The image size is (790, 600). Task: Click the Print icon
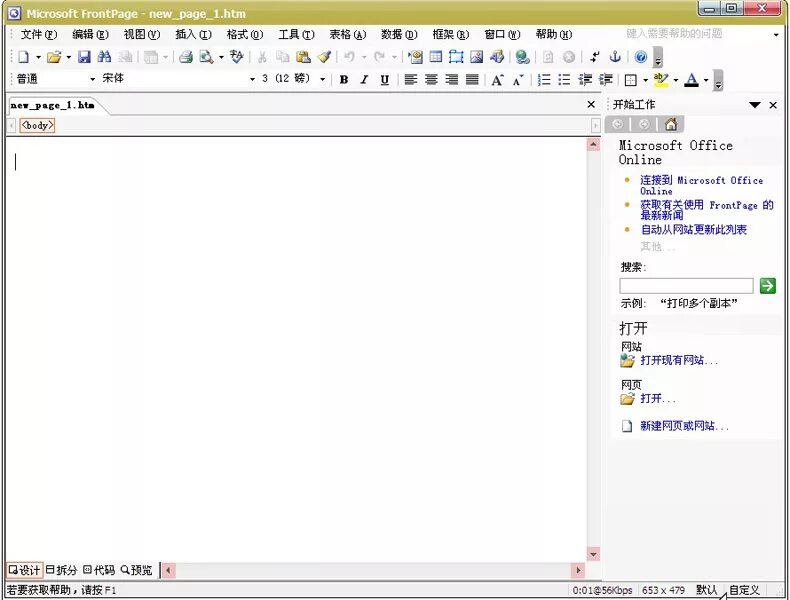click(186, 57)
